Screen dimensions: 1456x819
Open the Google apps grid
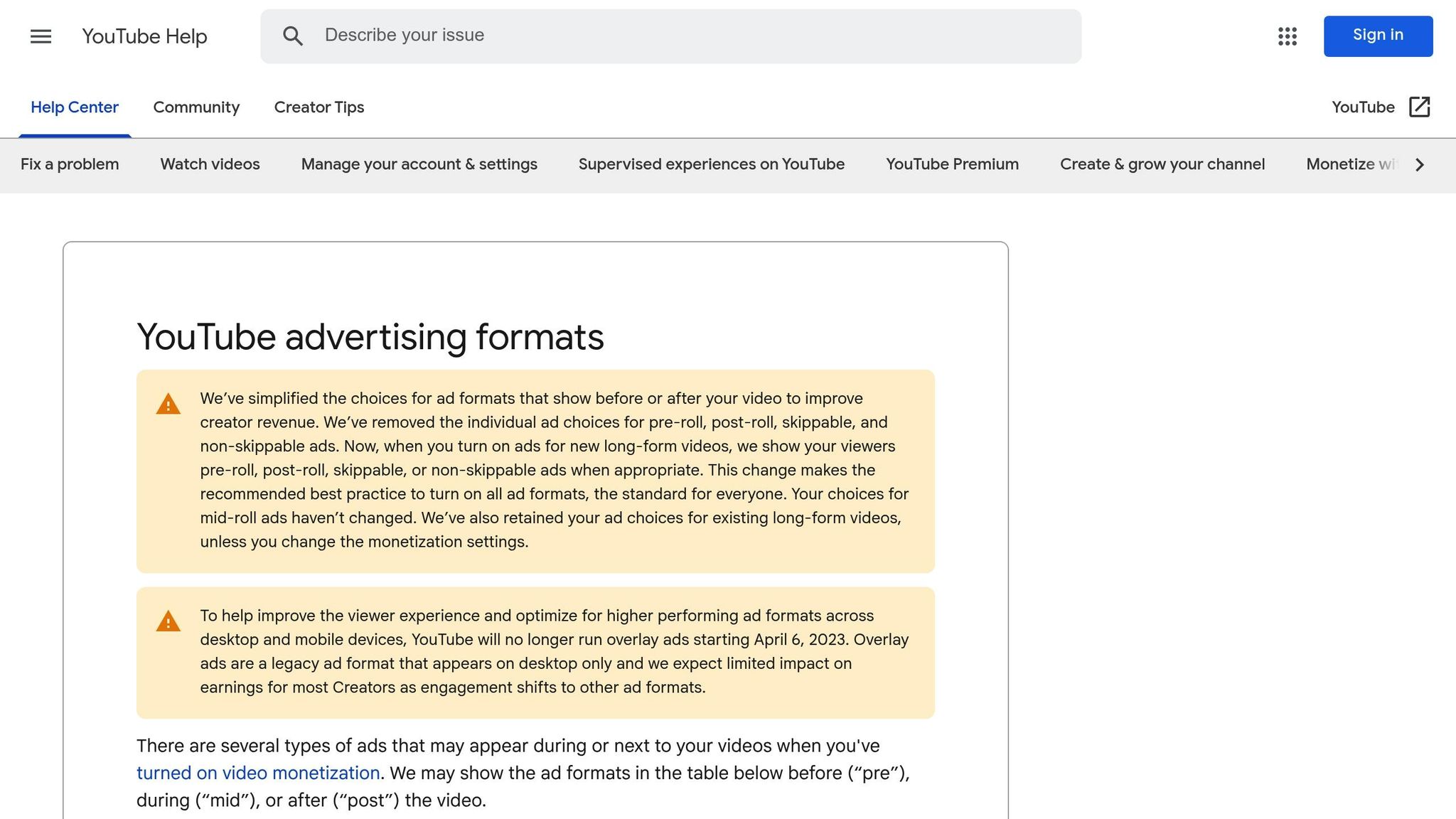coord(1288,36)
